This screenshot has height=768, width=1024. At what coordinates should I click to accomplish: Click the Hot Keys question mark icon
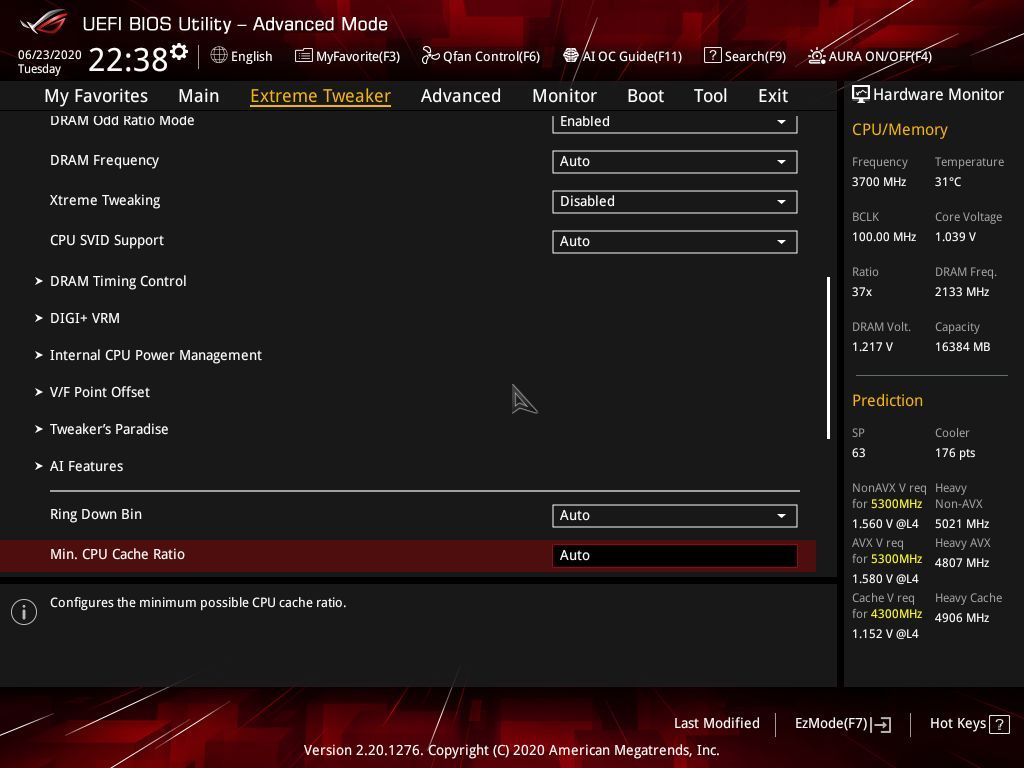(x=999, y=724)
